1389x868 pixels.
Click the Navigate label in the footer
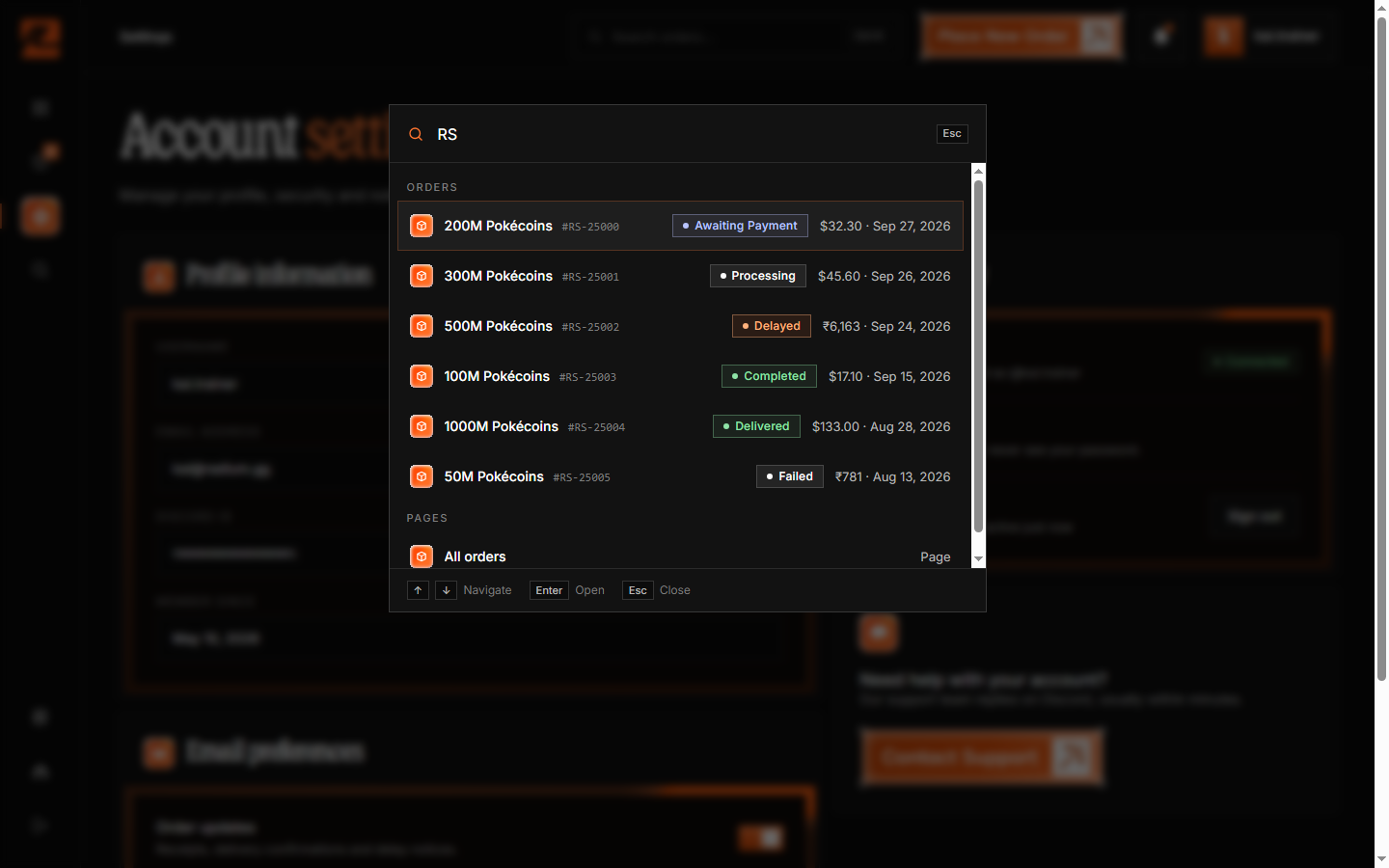point(487,590)
